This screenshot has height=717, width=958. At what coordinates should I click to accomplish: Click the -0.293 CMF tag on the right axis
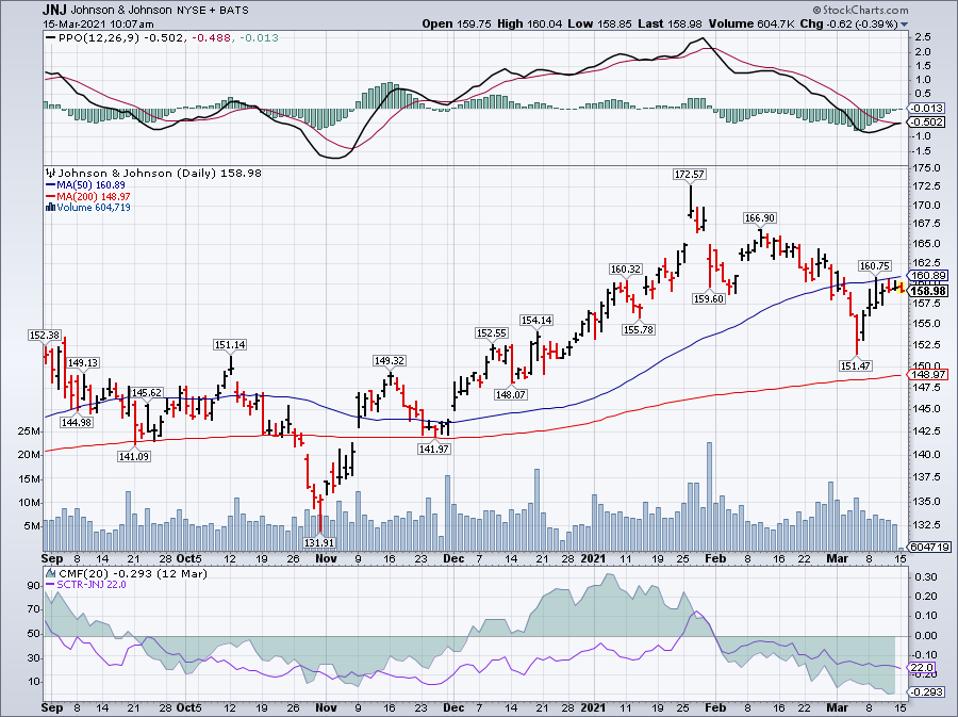click(927, 692)
